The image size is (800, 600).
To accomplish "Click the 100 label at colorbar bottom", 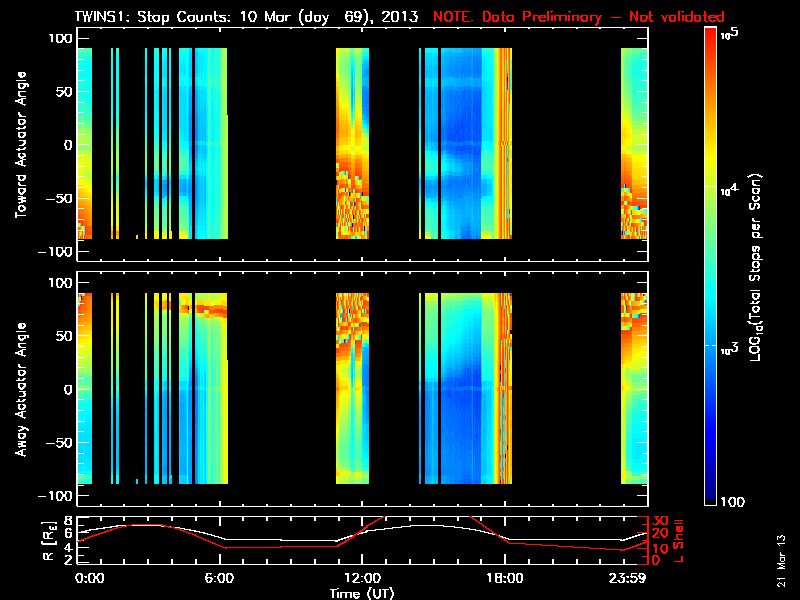I will tap(740, 500).
